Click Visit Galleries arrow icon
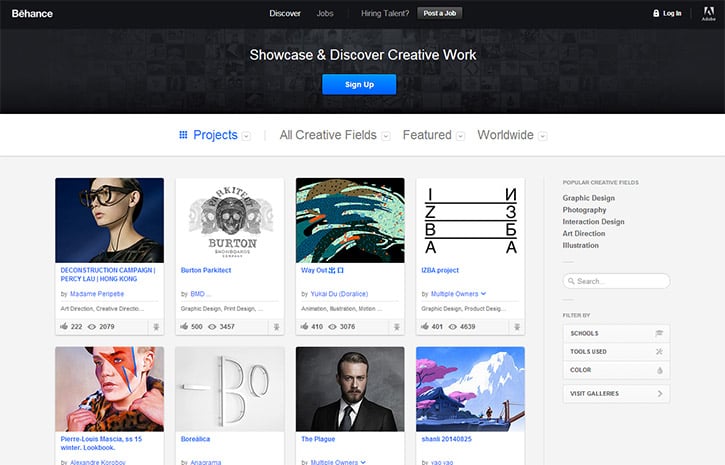Image resolution: width=725 pixels, height=465 pixels. tap(660, 394)
